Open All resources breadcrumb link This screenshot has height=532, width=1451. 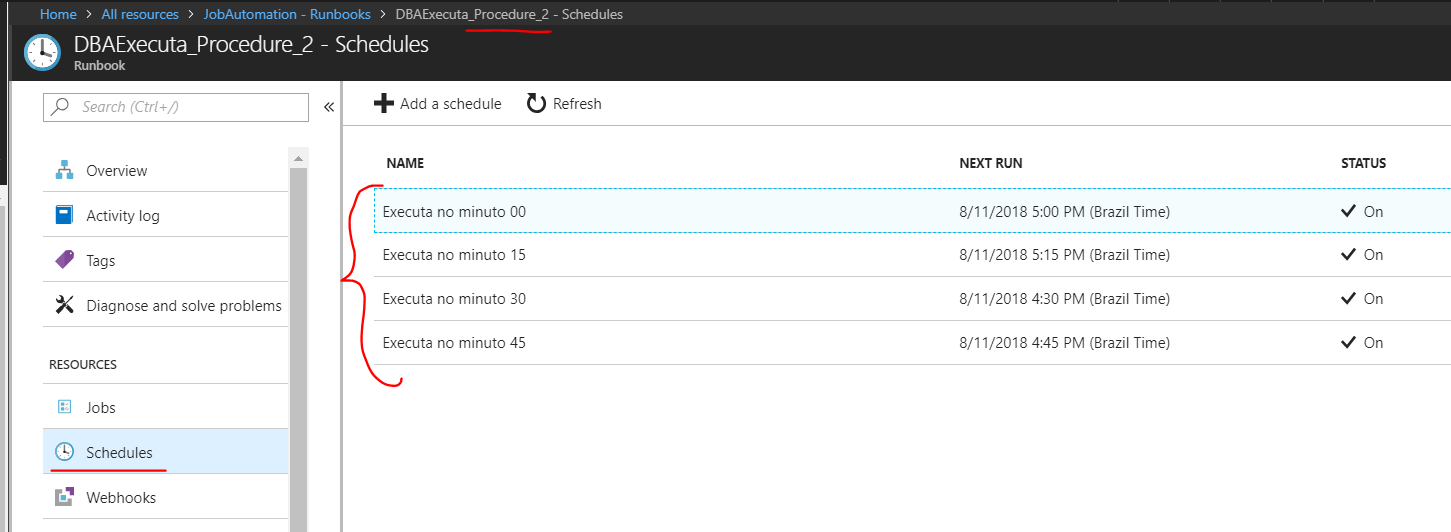(140, 14)
